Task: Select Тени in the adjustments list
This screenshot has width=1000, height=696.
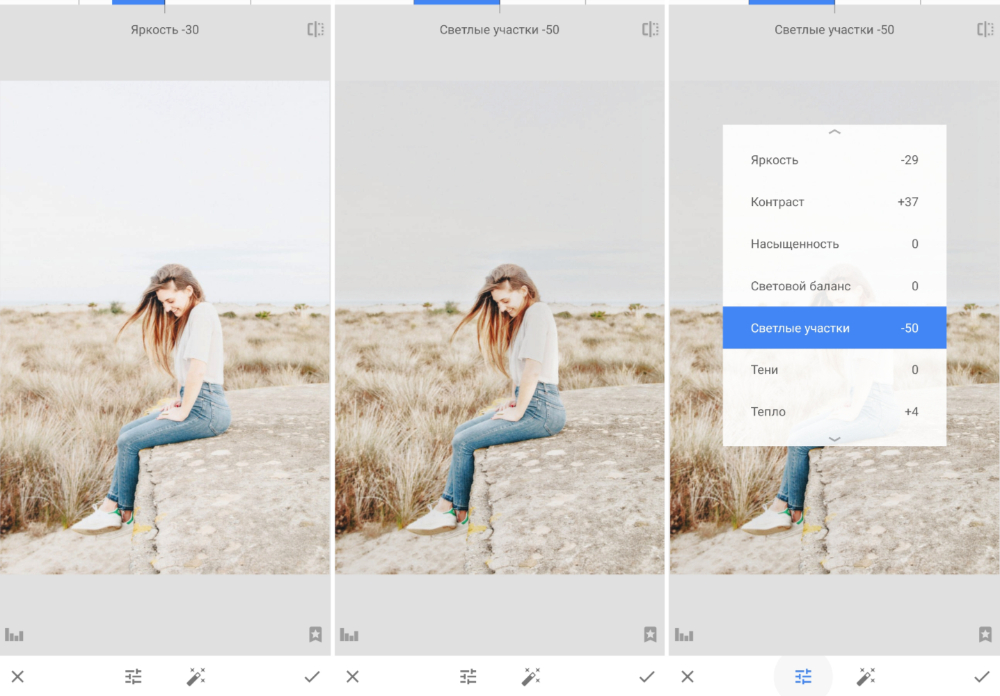Action: click(x=834, y=369)
